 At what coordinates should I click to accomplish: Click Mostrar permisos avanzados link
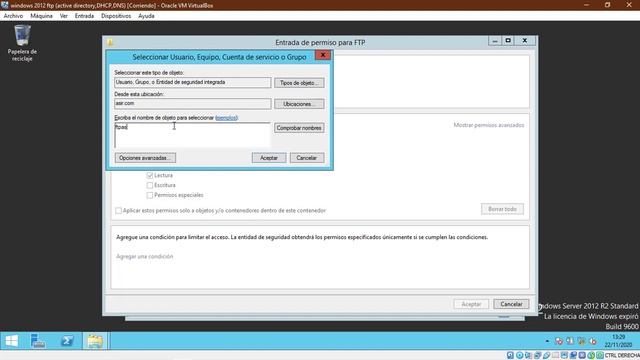coord(489,125)
